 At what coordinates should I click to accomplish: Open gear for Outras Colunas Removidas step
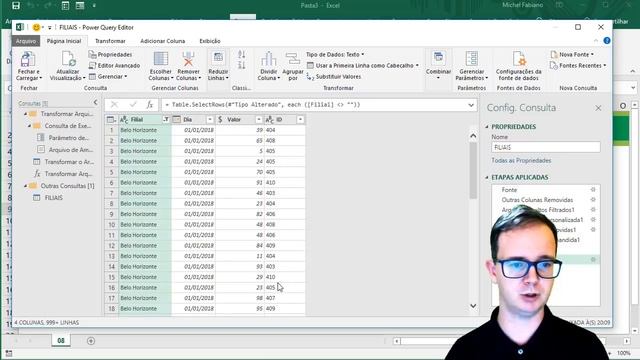(593, 200)
